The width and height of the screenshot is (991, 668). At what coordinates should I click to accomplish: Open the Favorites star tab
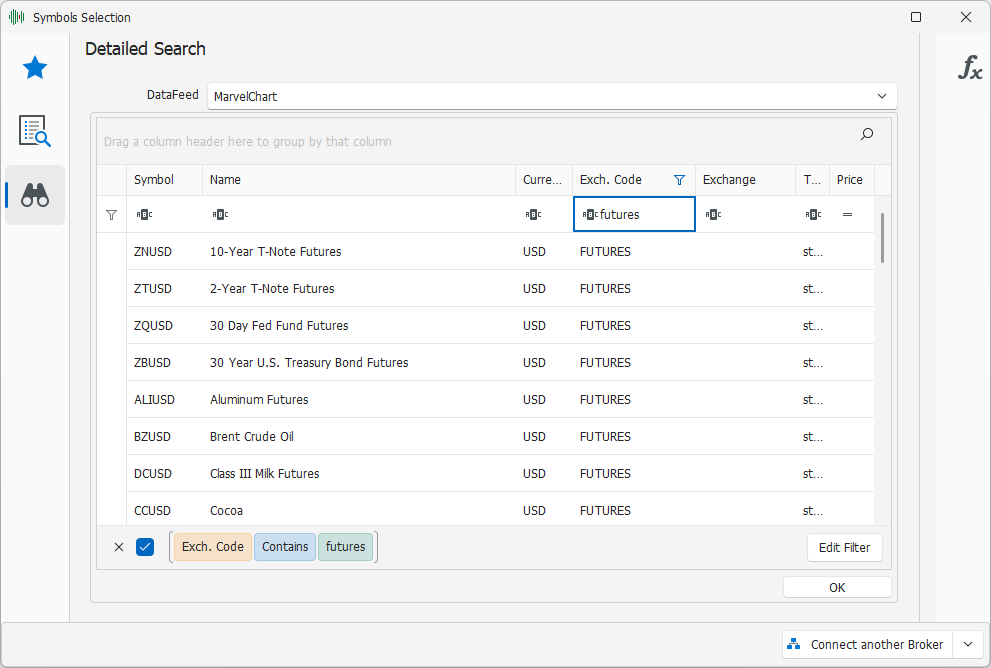coord(35,68)
